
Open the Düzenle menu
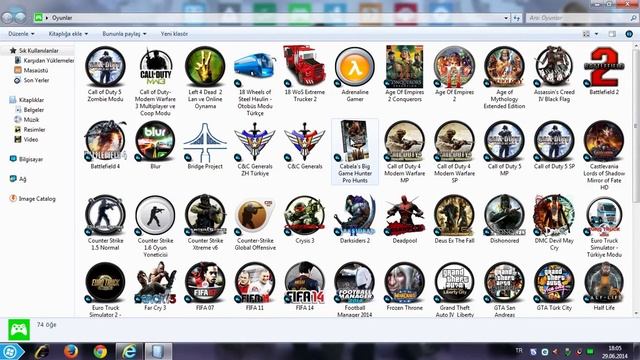(x=21, y=34)
